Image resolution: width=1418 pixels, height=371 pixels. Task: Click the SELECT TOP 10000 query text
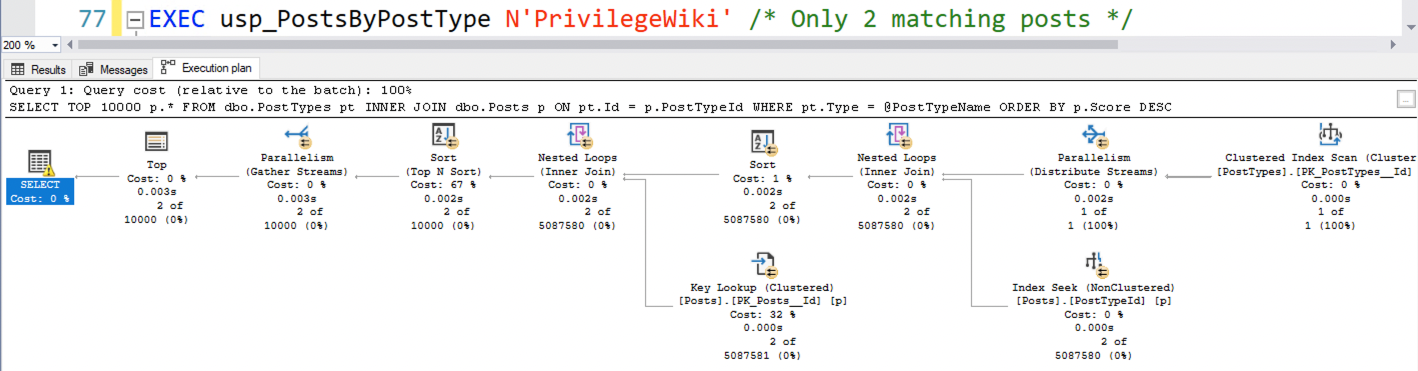click(x=589, y=106)
